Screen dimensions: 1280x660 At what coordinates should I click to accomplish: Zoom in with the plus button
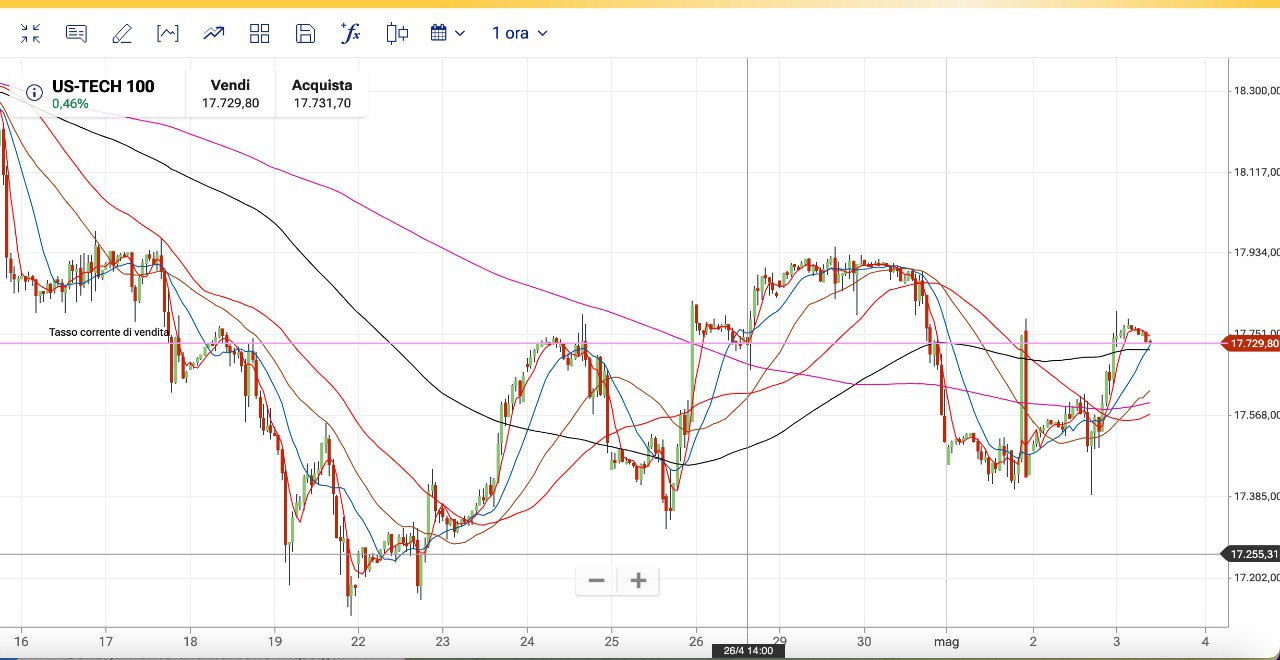pos(638,580)
